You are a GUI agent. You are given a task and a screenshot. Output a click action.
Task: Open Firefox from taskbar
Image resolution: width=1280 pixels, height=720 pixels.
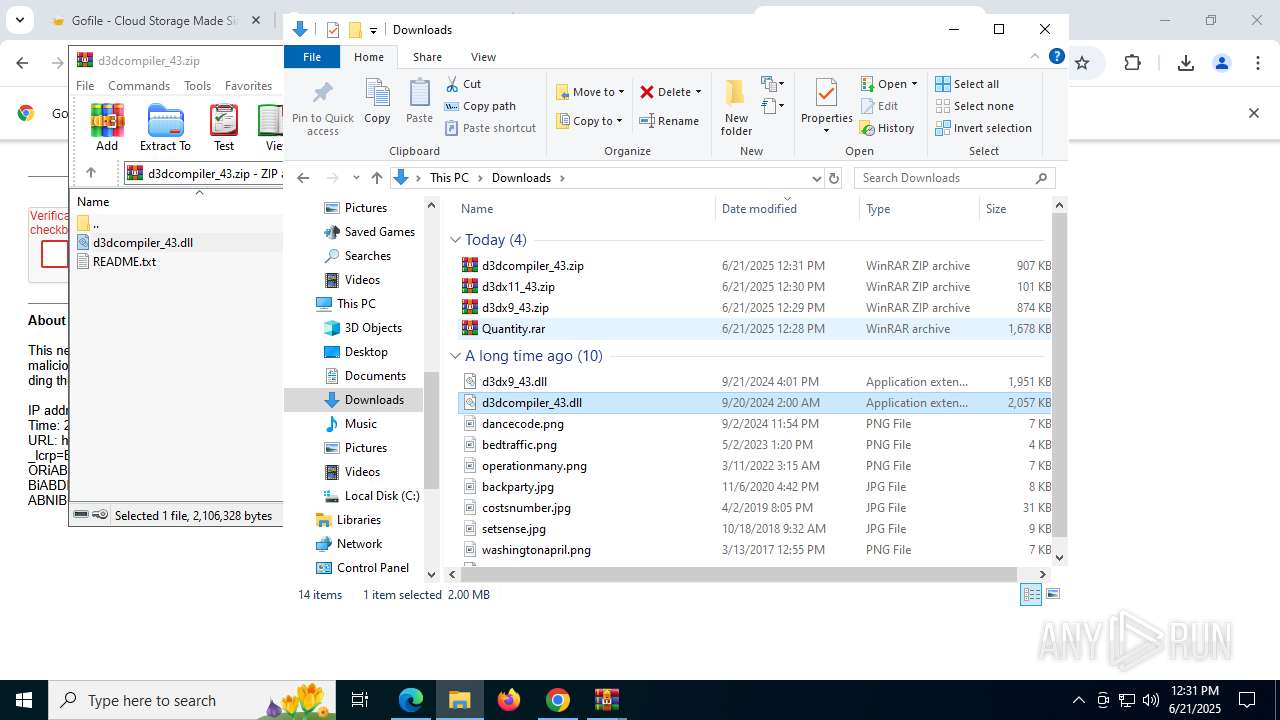click(x=509, y=700)
